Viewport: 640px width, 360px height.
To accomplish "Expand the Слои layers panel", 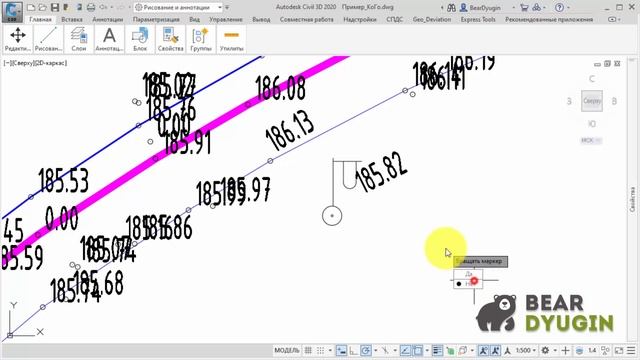I will 79,39.
